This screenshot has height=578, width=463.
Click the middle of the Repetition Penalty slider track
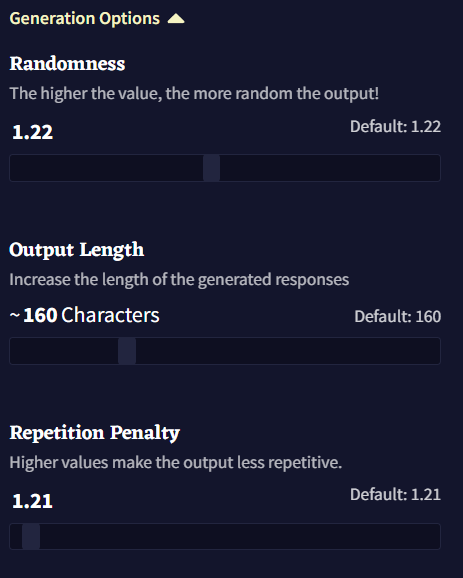pyautogui.click(x=225, y=536)
